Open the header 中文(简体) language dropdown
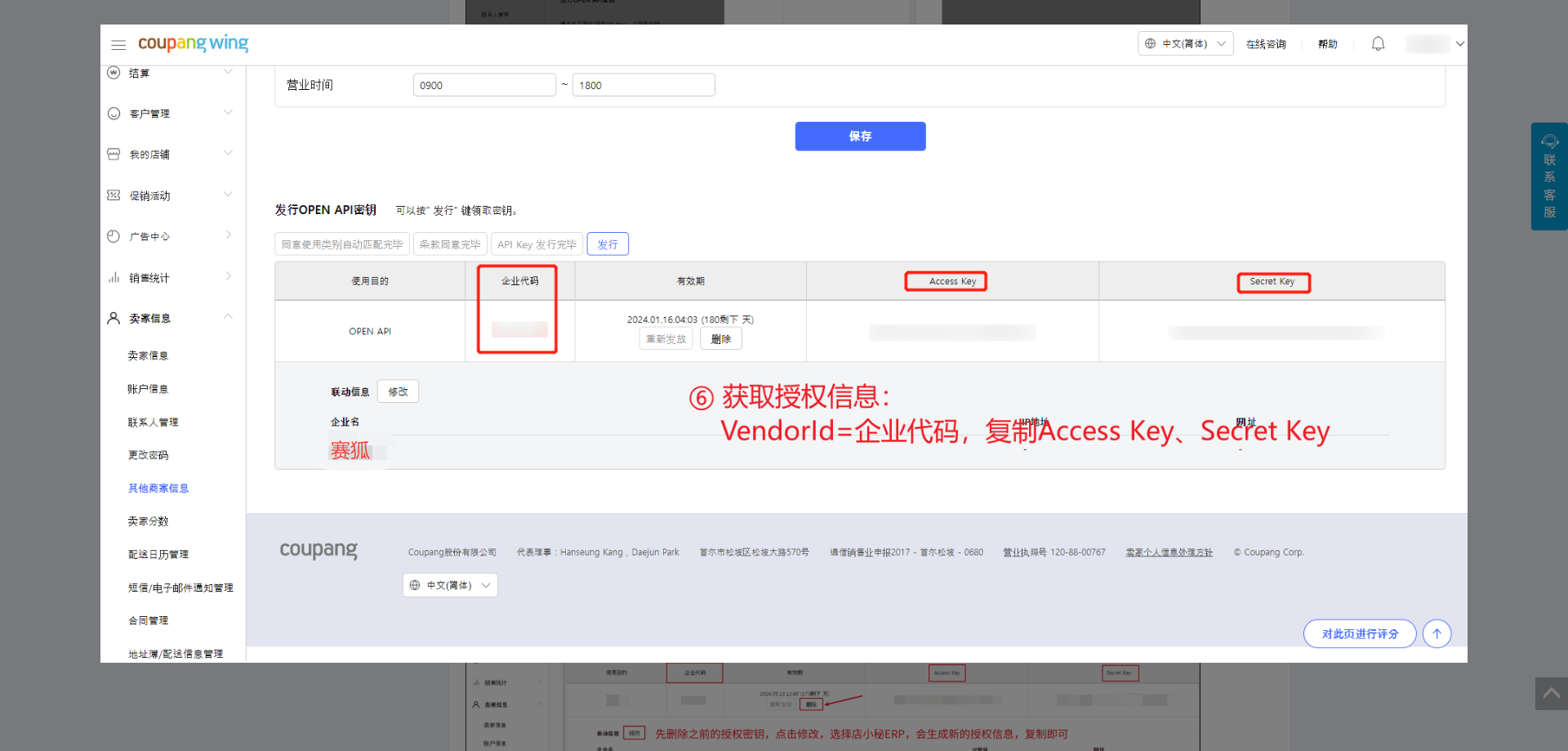This screenshot has height=751, width=1568. 1185,44
